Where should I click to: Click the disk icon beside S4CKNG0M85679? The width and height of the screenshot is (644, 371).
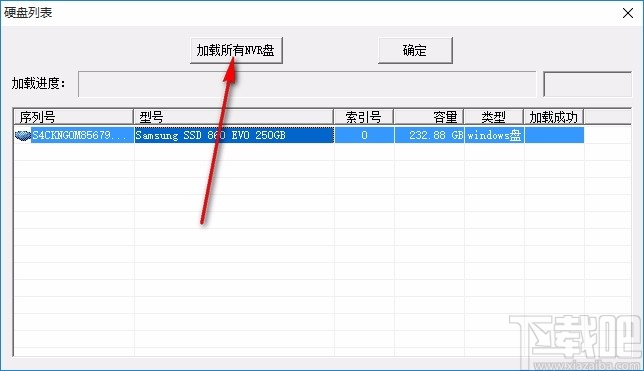point(23,135)
